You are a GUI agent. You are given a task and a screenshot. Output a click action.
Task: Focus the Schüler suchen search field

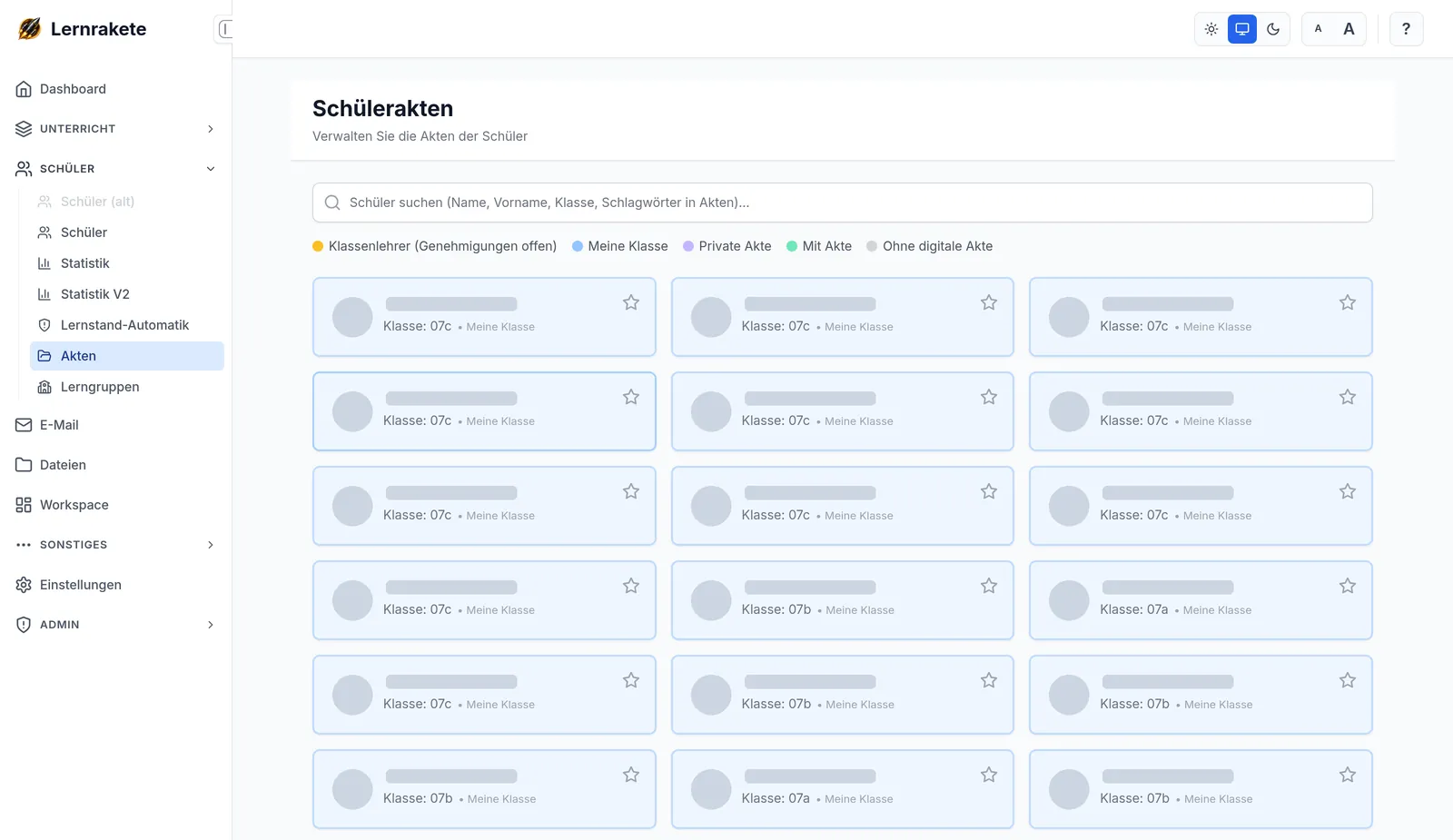843,203
